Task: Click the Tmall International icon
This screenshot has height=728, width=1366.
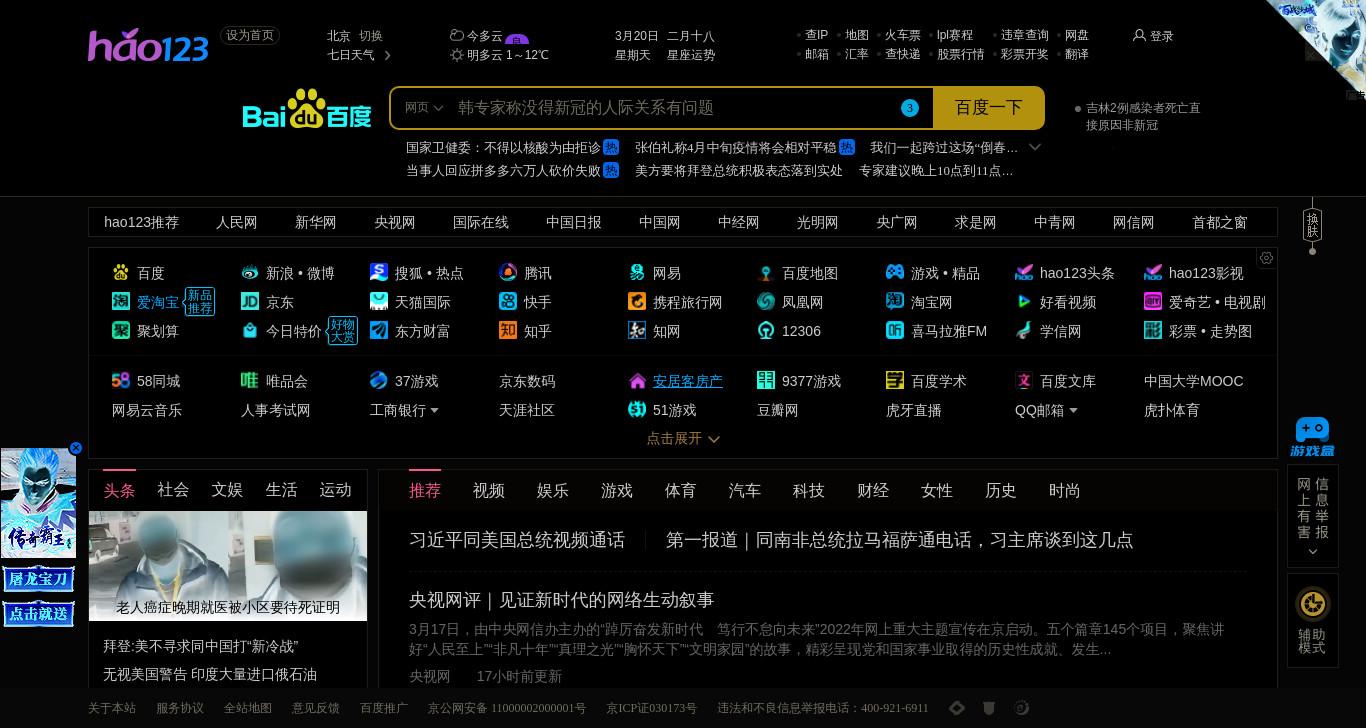Action: [379, 301]
